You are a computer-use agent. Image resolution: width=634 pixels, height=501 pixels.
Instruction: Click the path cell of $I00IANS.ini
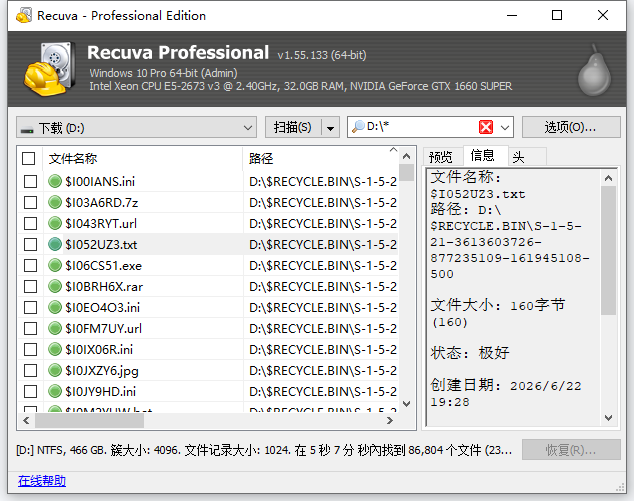(323, 182)
